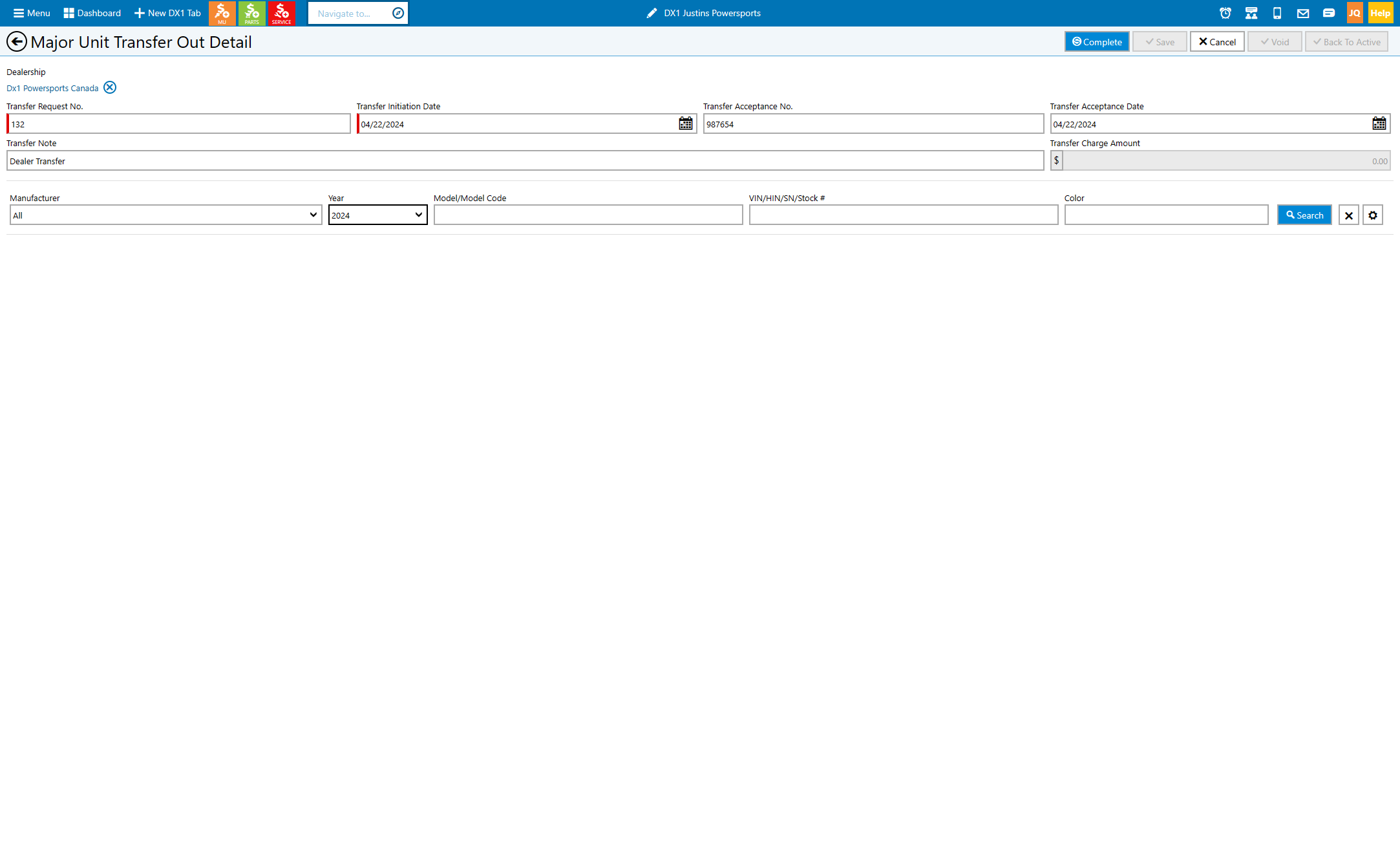The width and height of the screenshot is (1400, 860).
Task: Expand the Year dropdown
Action: click(378, 215)
